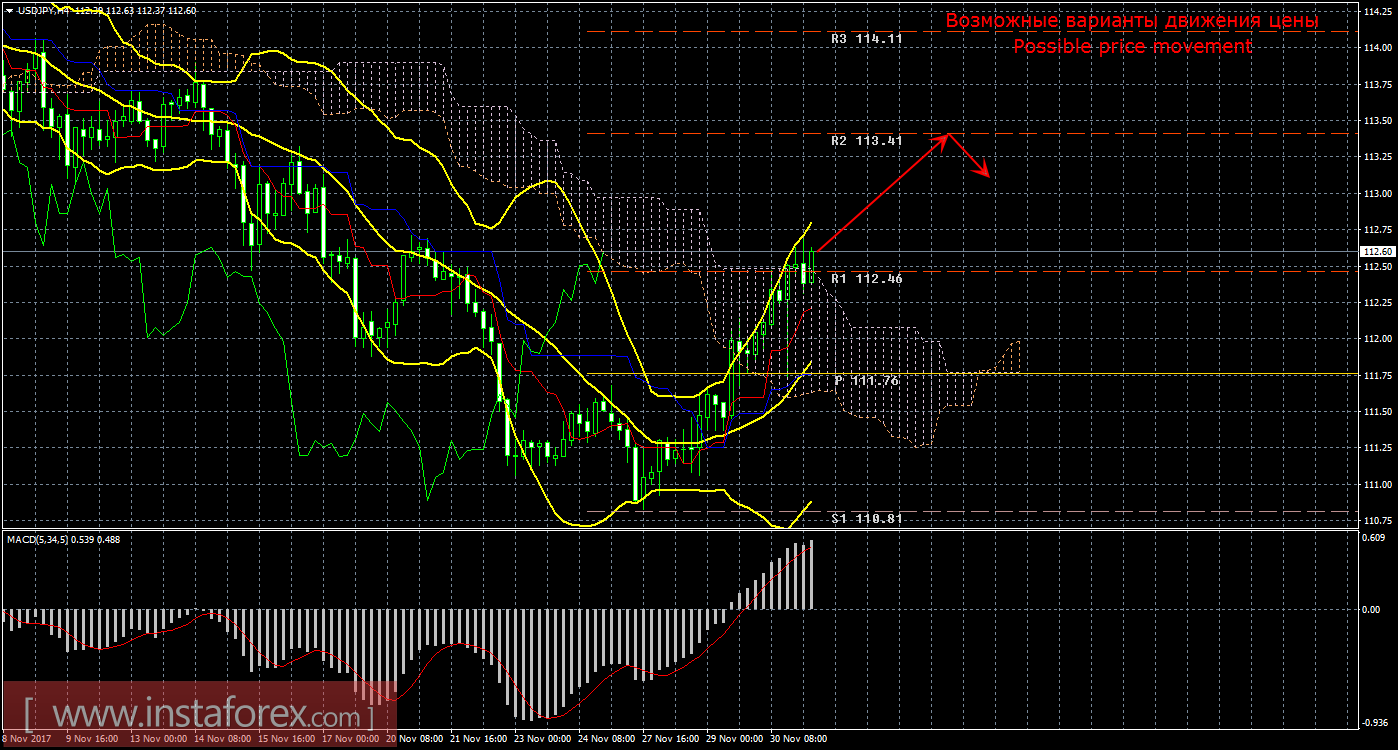Click the -0.936 MACD scale value
This screenshot has height=750, width=1398.
pos(1376,722)
